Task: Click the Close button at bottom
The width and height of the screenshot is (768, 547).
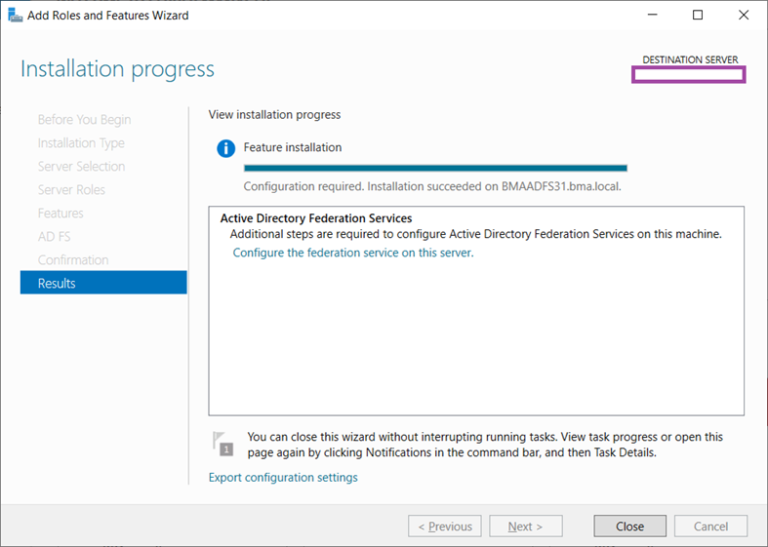Action: pyautogui.click(x=630, y=526)
